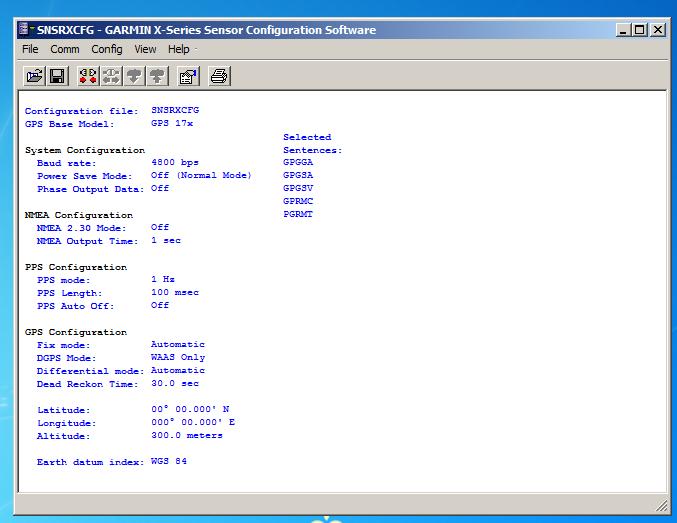
Task: Click the '4800 bps' baud rate value
Action: (175, 162)
